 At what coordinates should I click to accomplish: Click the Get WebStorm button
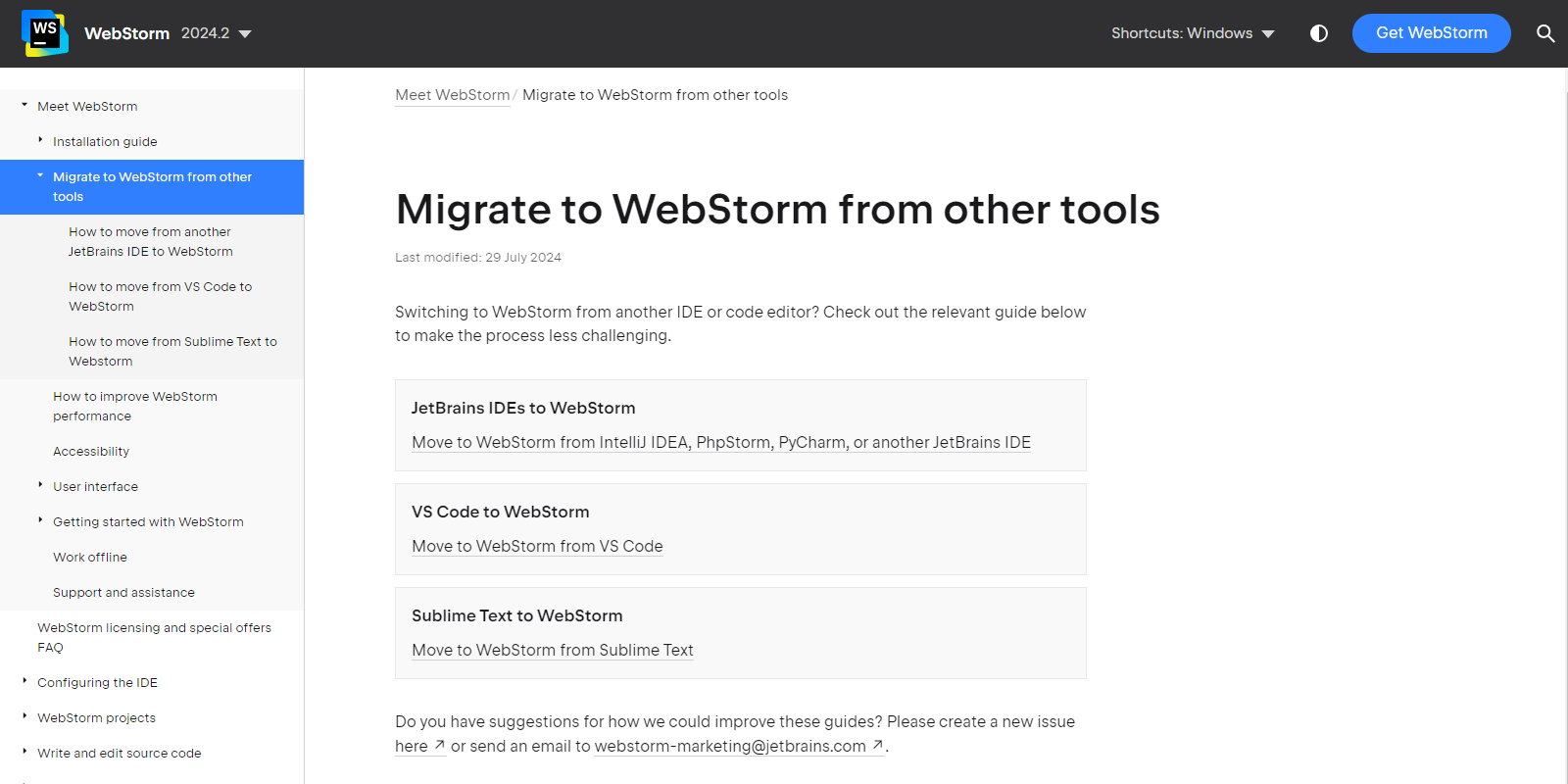(x=1431, y=33)
